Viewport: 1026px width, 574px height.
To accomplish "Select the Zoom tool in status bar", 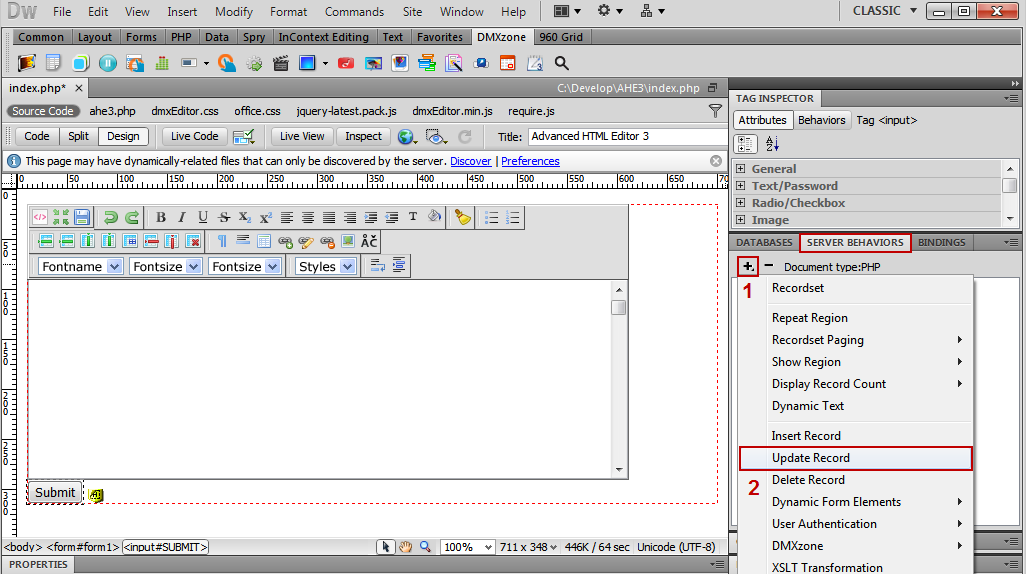I will click(x=425, y=547).
